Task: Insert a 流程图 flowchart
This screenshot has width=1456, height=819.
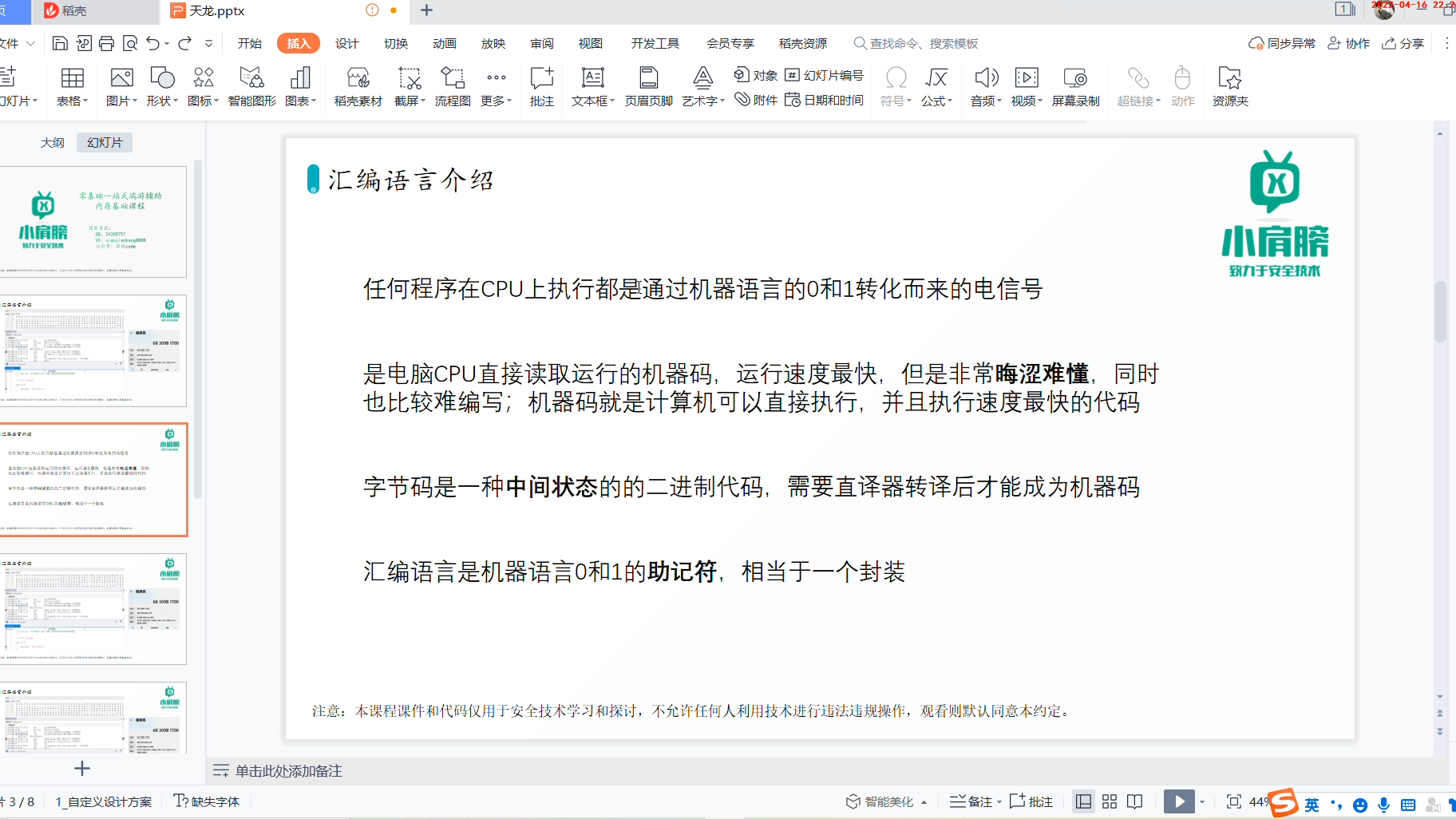Action: tap(452, 85)
